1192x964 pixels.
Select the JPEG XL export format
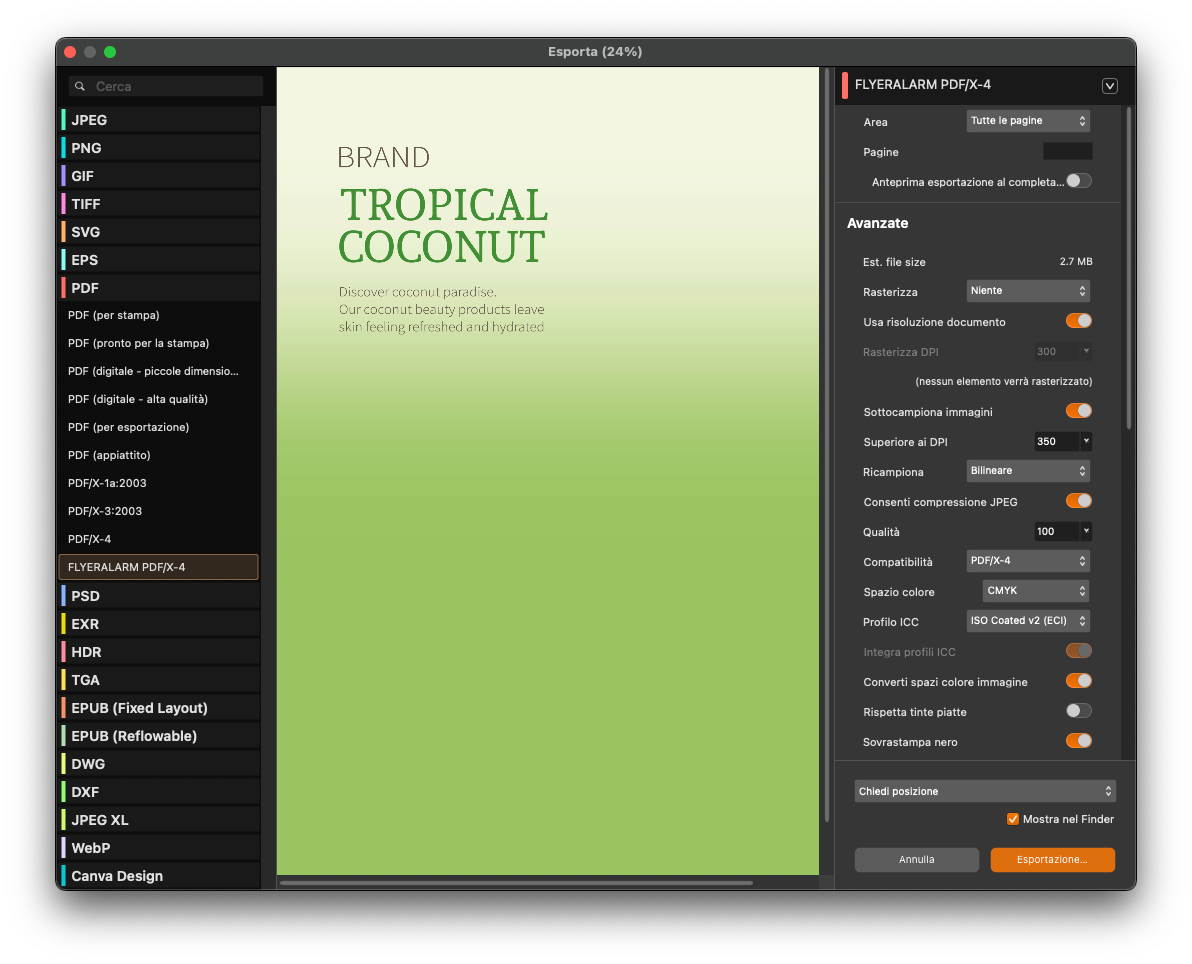click(160, 820)
